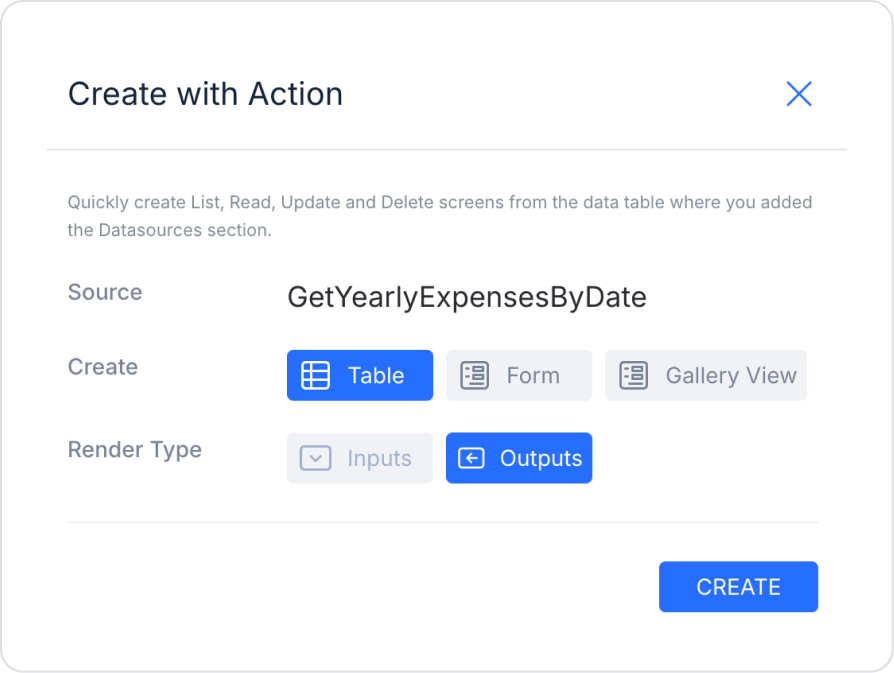
Task: Click the Render Type label
Action: point(135,450)
